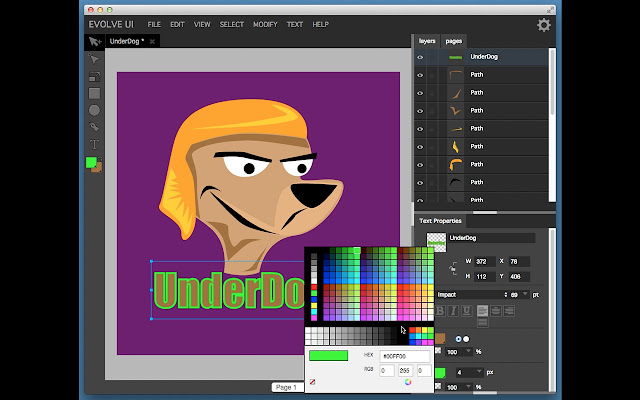The height and width of the screenshot is (400, 640).
Task: Open the HELP menu
Action: (320, 24)
